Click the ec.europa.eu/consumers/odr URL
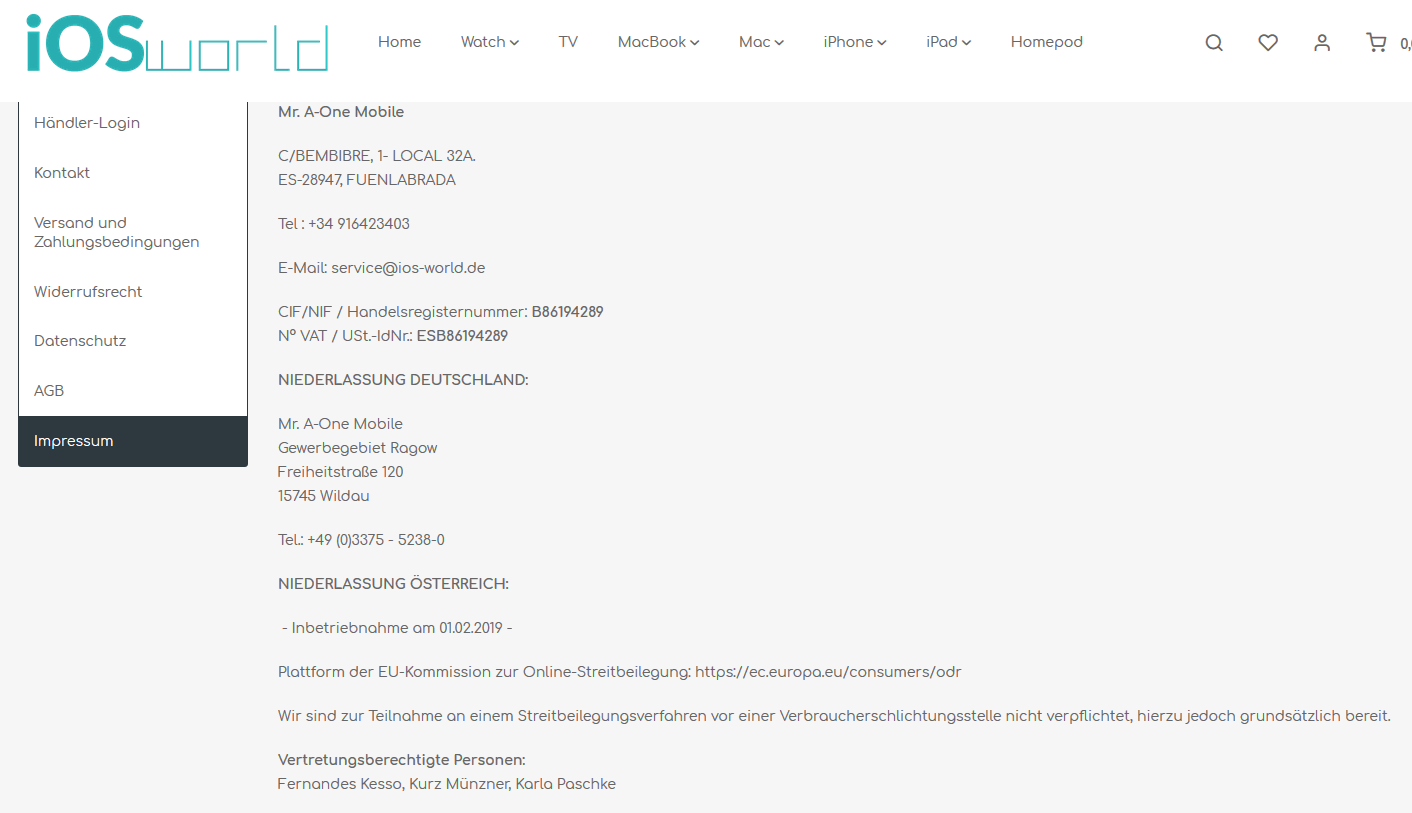Image resolution: width=1412 pixels, height=813 pixels. pyautogui.click(x=828, y=672)
